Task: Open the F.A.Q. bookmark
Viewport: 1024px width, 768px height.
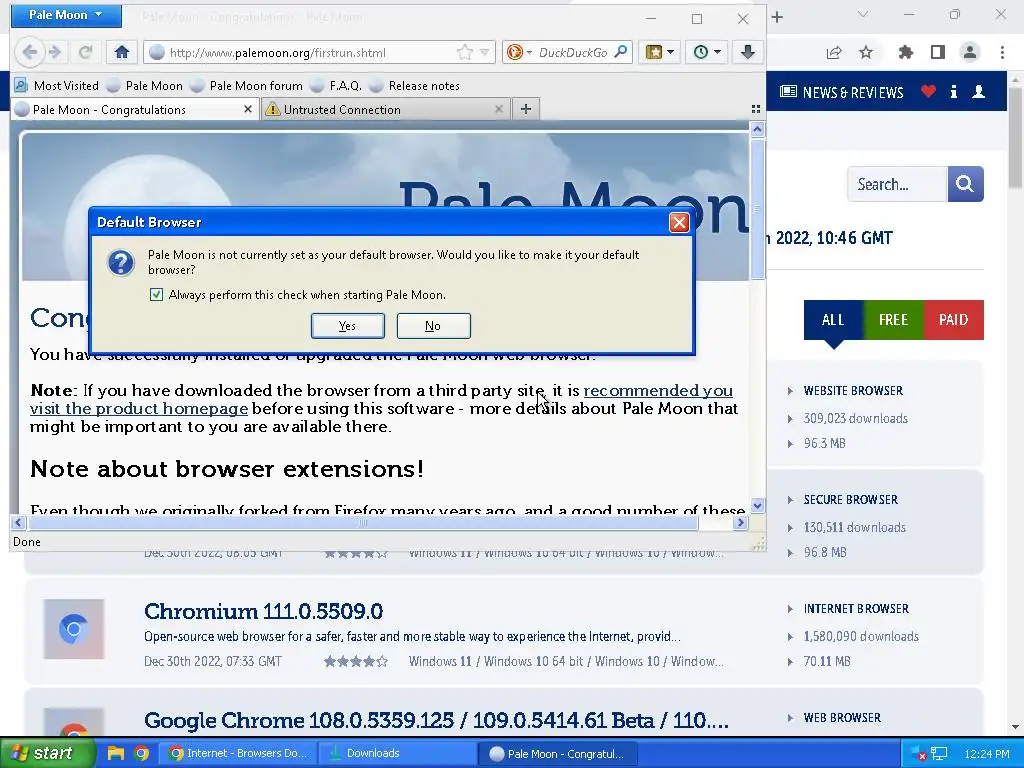Action: tap(336, 86)
